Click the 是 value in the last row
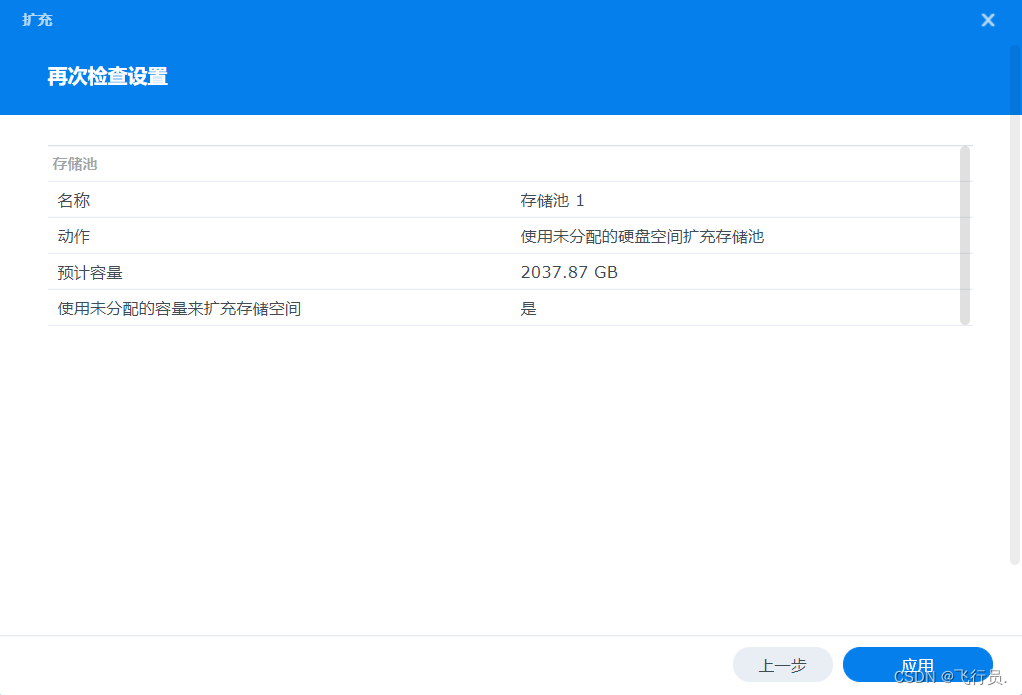Viewport: 1022px width, 695px height. [529, 308]
